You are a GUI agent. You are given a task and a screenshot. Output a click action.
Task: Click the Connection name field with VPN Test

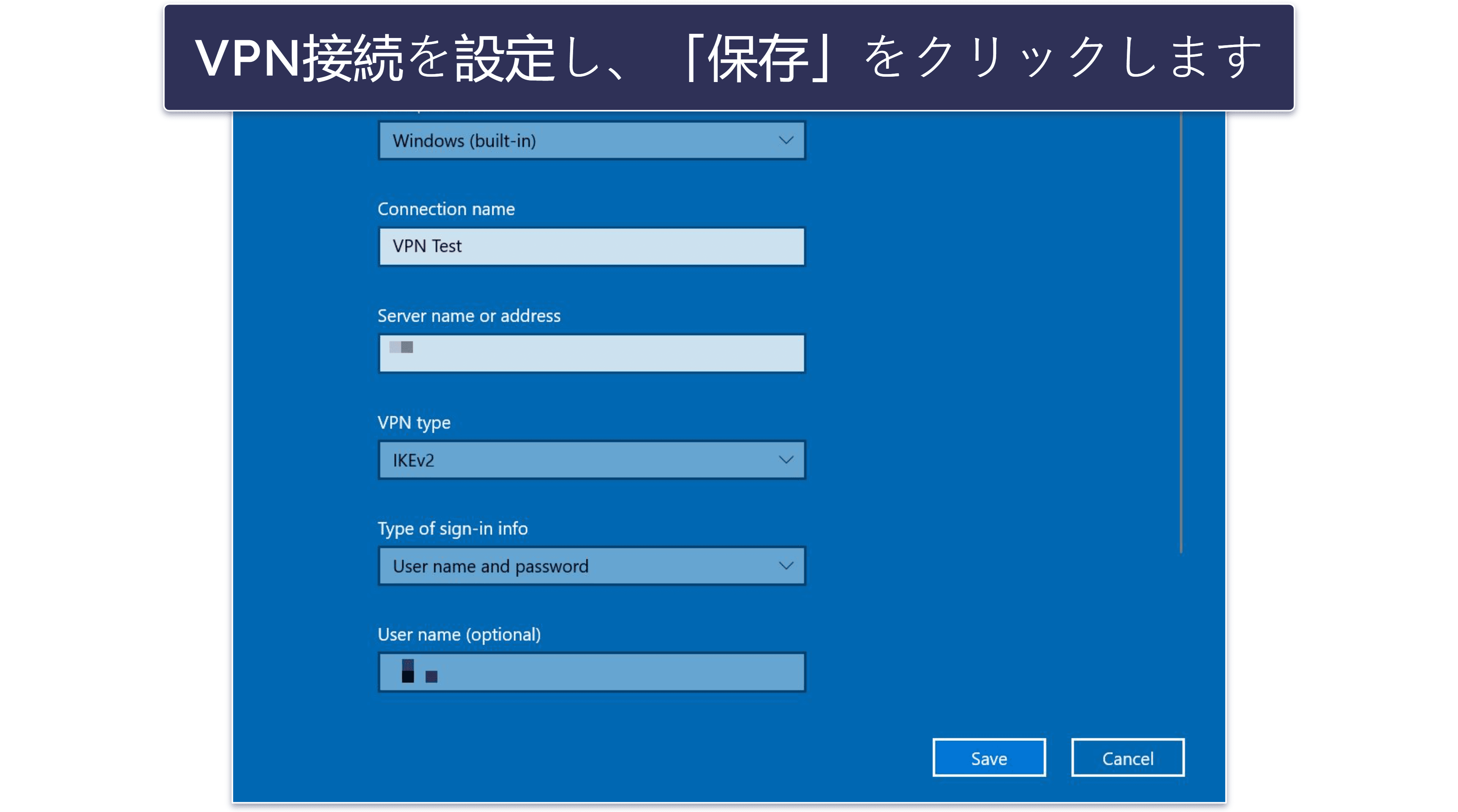(591, 246)
